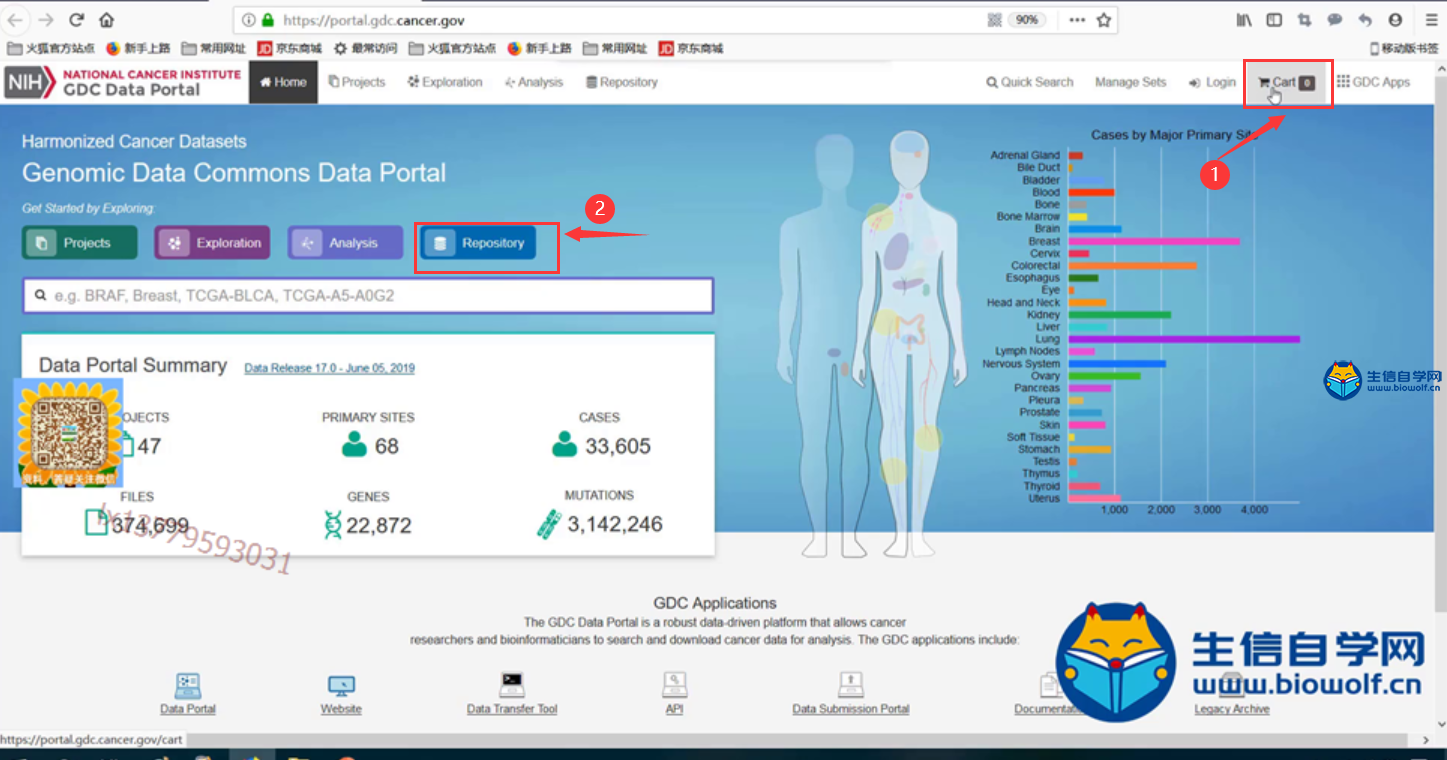Open Repository in the top navigation bar
The width and height of the screenshot is (1447, 760).
point(622,82)
